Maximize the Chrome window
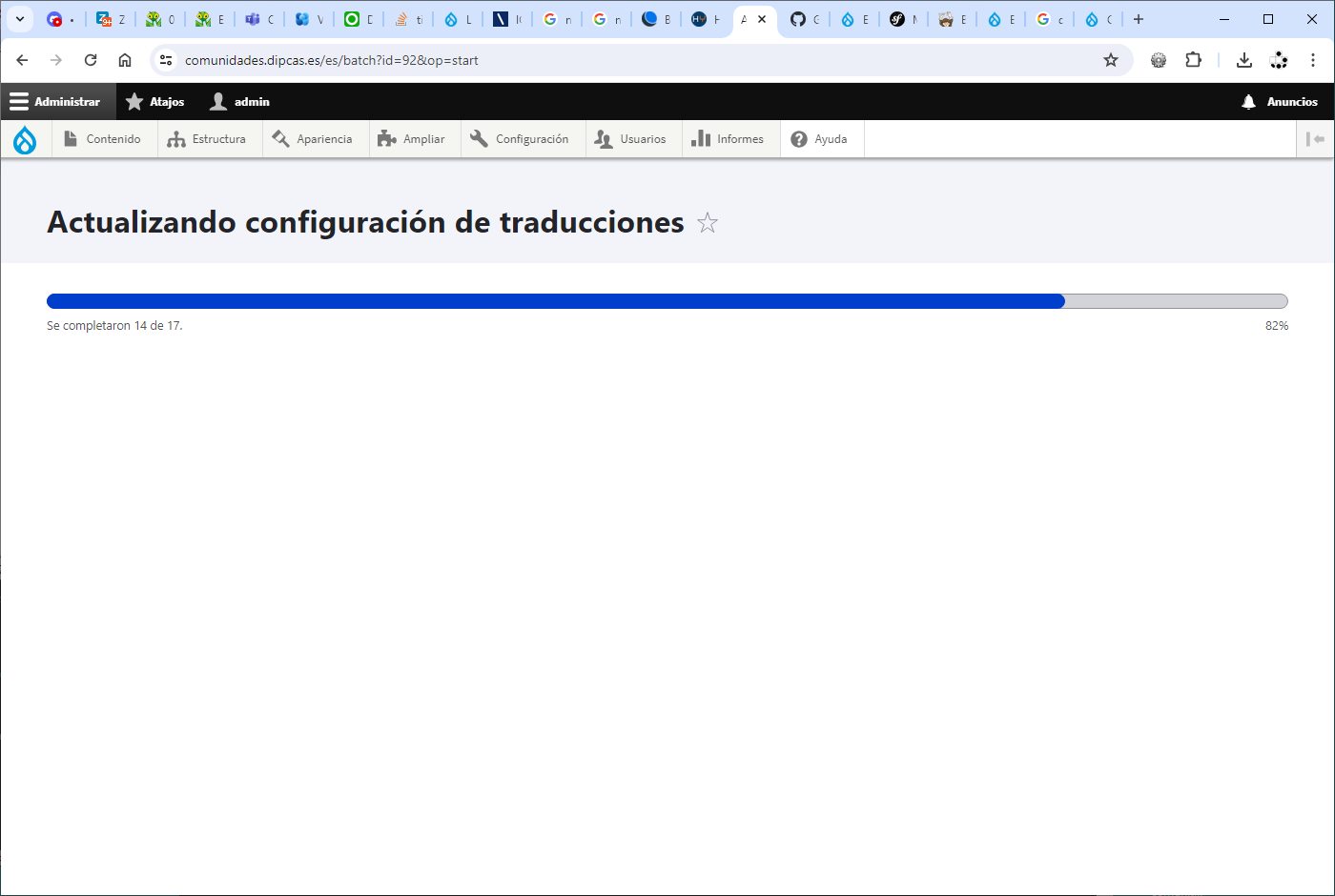Image resolution: width=1335 pixels, height=896 pixels. [x=1268, y=19]
